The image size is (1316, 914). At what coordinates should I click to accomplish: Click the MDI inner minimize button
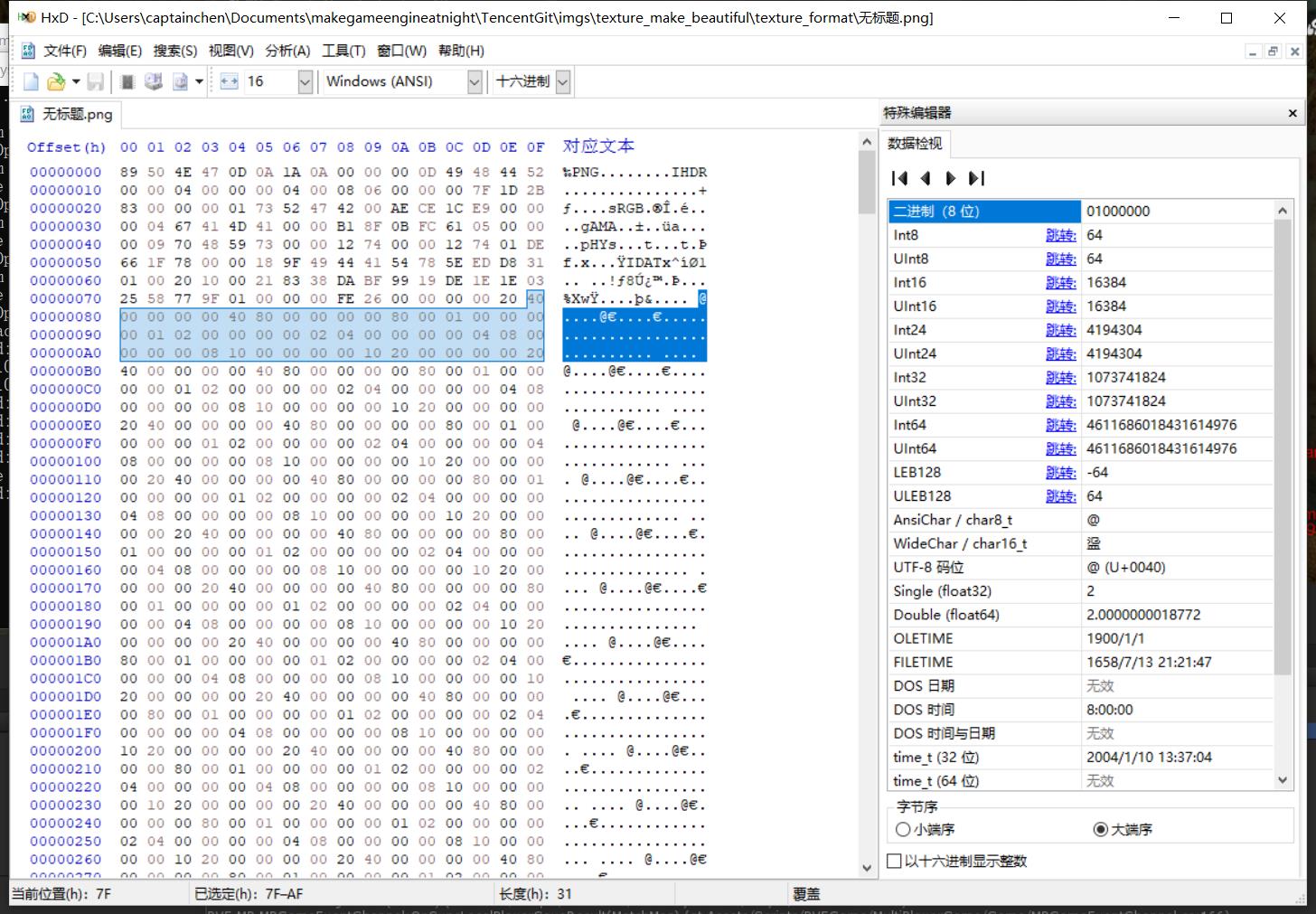point(1253,52)
